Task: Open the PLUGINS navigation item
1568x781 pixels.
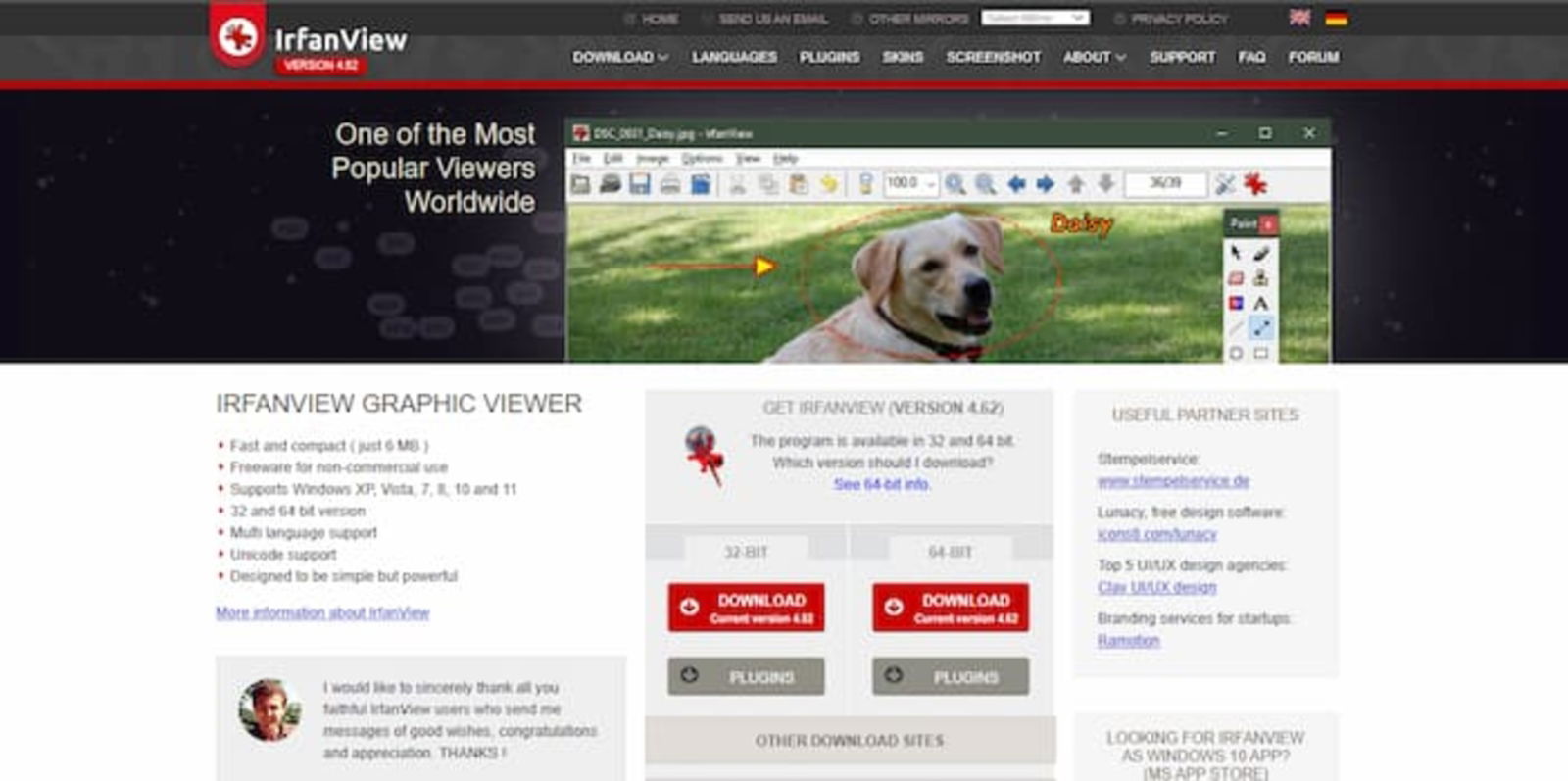Action: [x=829, y=57]
